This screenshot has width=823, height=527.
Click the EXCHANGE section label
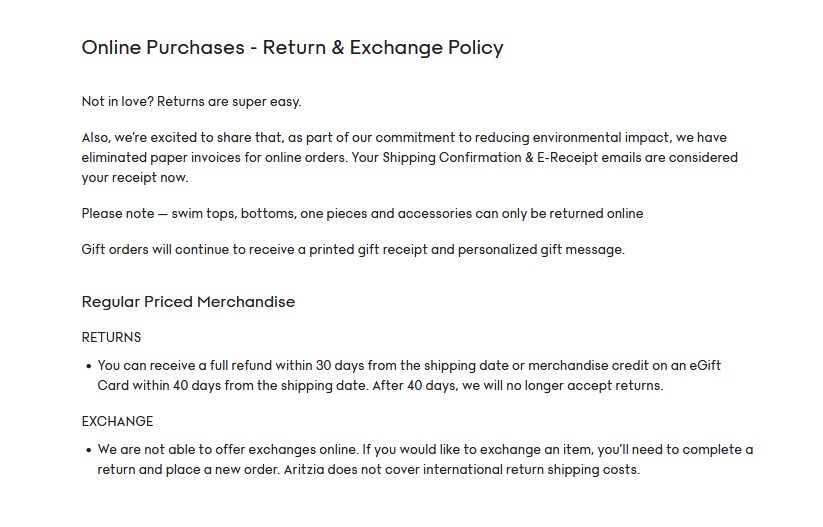coord(117,421)
